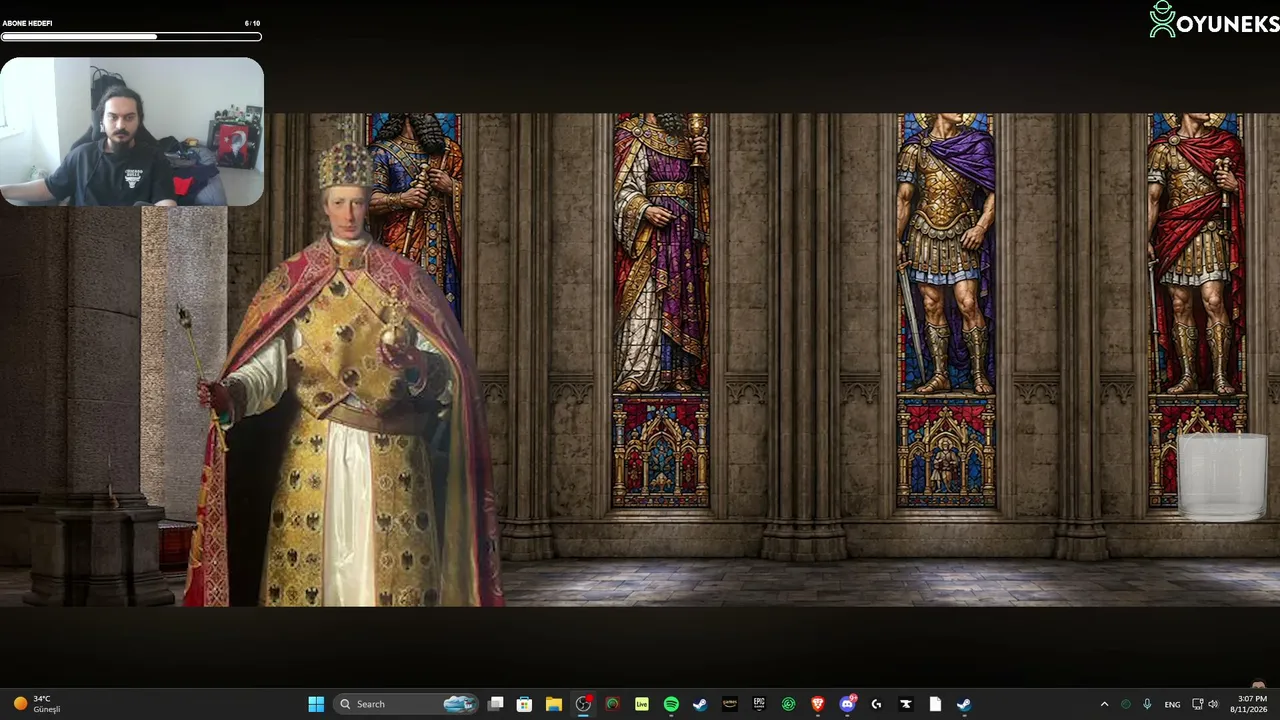Open the white document taskbar icon
Image resolution: width=1280 pixels, height=720 pixels.
[935, 704]
